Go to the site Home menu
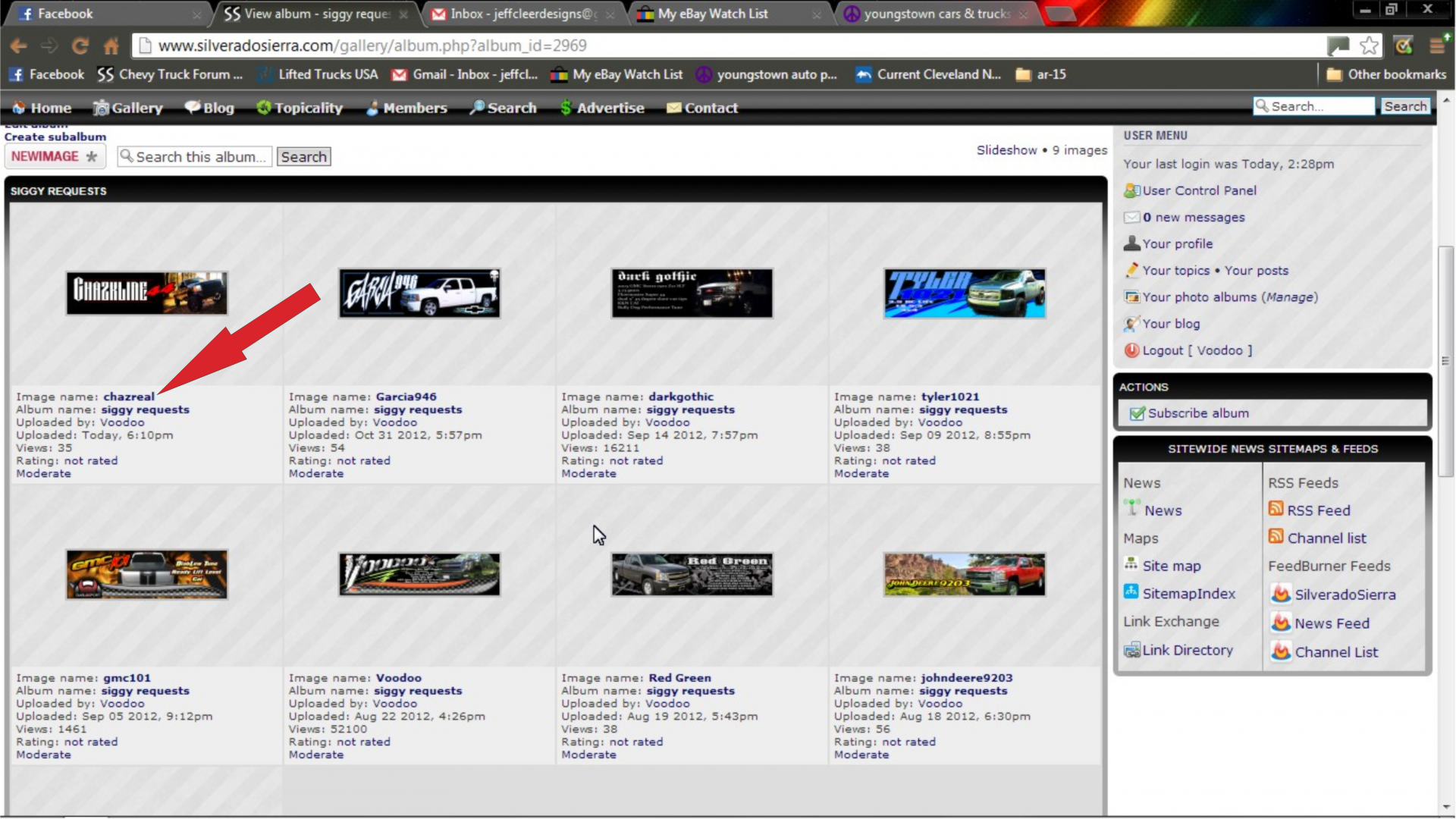Image resolution: width=1456 pixels, height=819 pixels. 42,108
